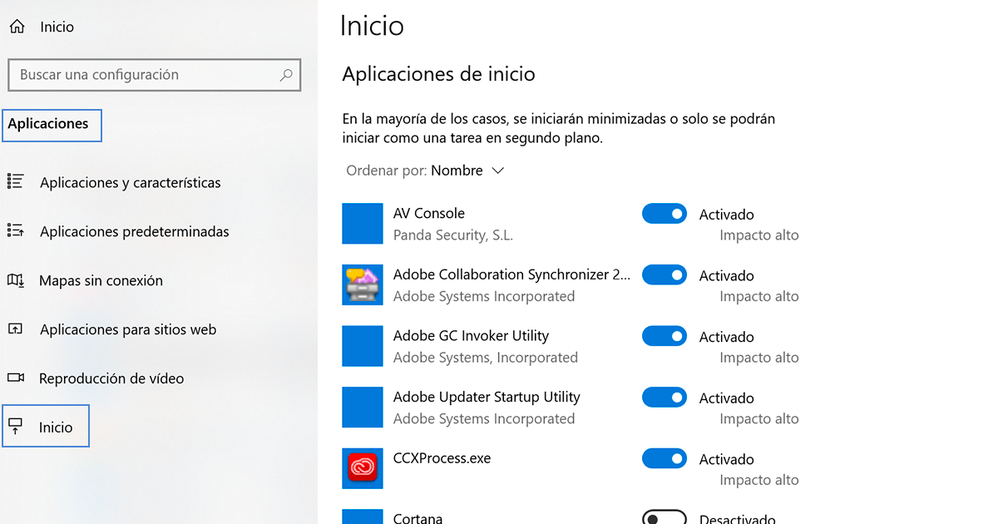Click the startup icon beside sidebar Inicio

point(15,427)
